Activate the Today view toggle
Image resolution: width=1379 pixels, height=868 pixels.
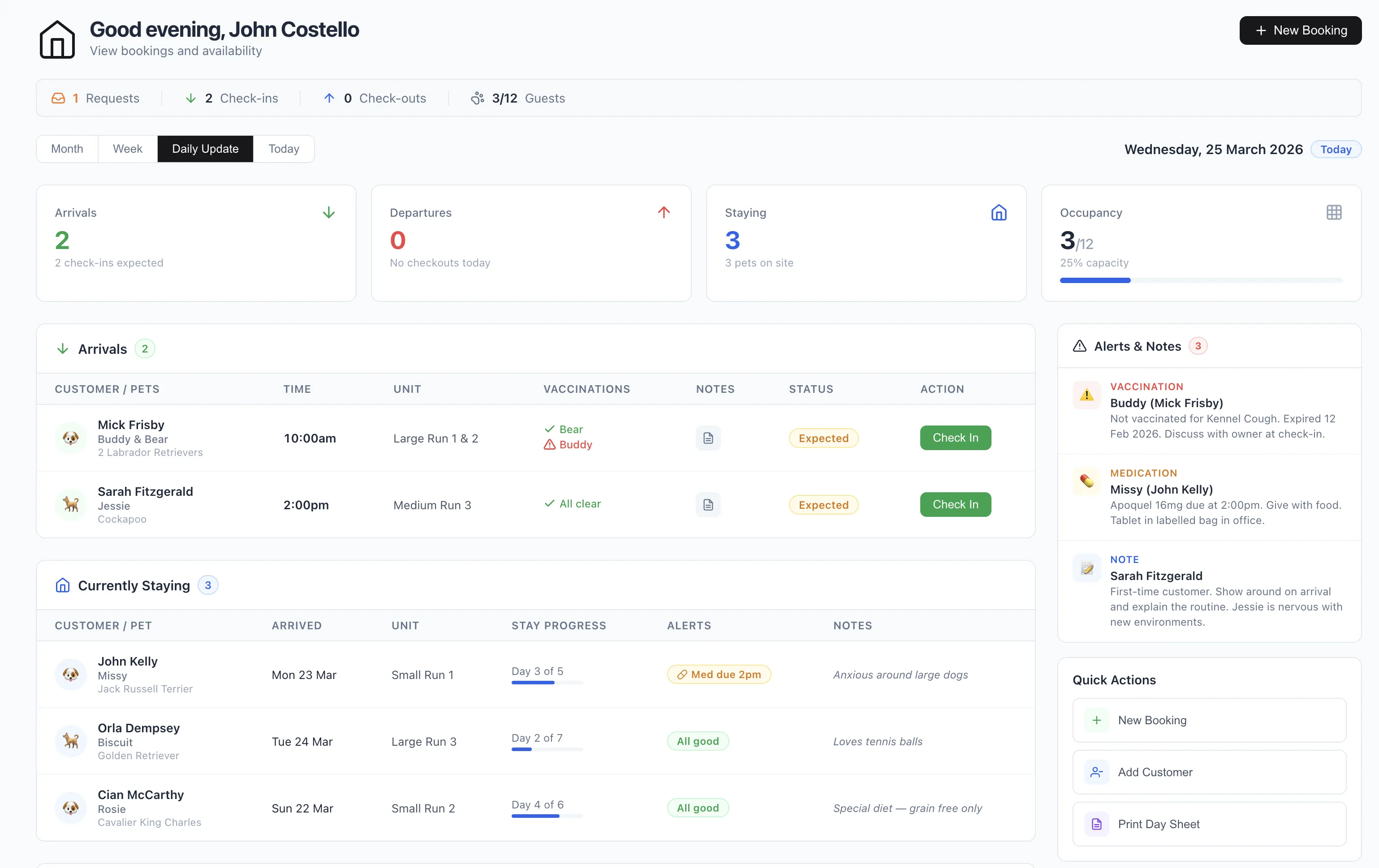coord(283,148)
